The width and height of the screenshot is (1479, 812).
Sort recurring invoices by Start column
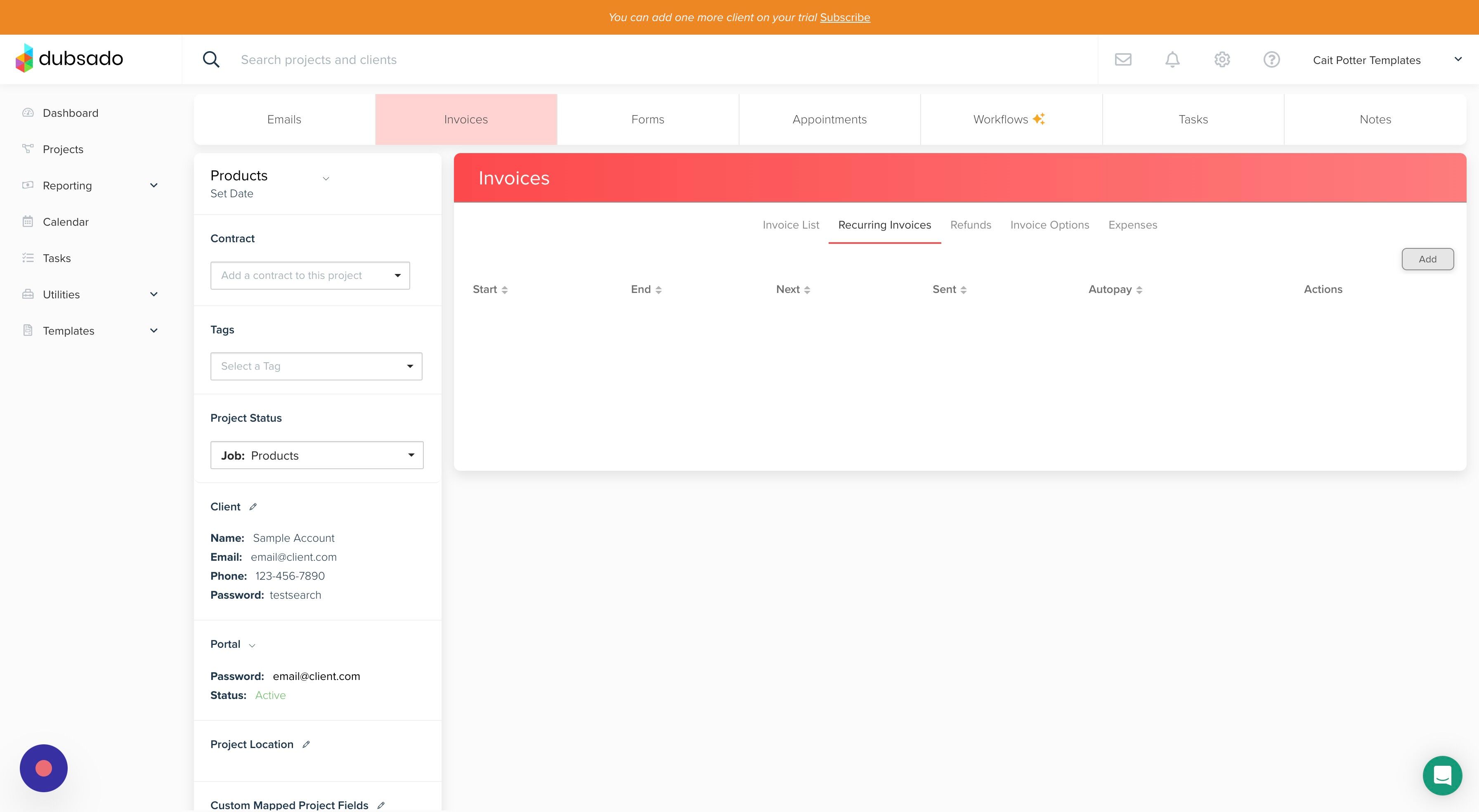490,289
